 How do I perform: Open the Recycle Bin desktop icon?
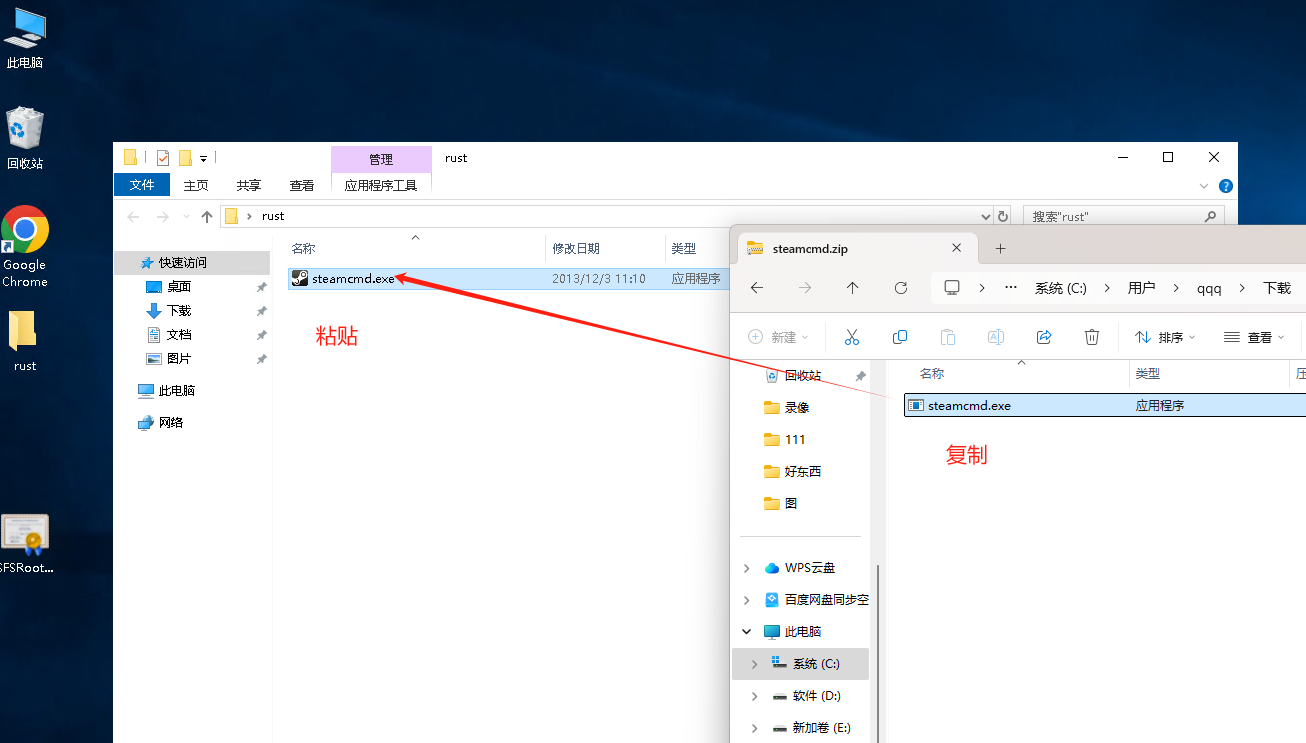(25, 138)
